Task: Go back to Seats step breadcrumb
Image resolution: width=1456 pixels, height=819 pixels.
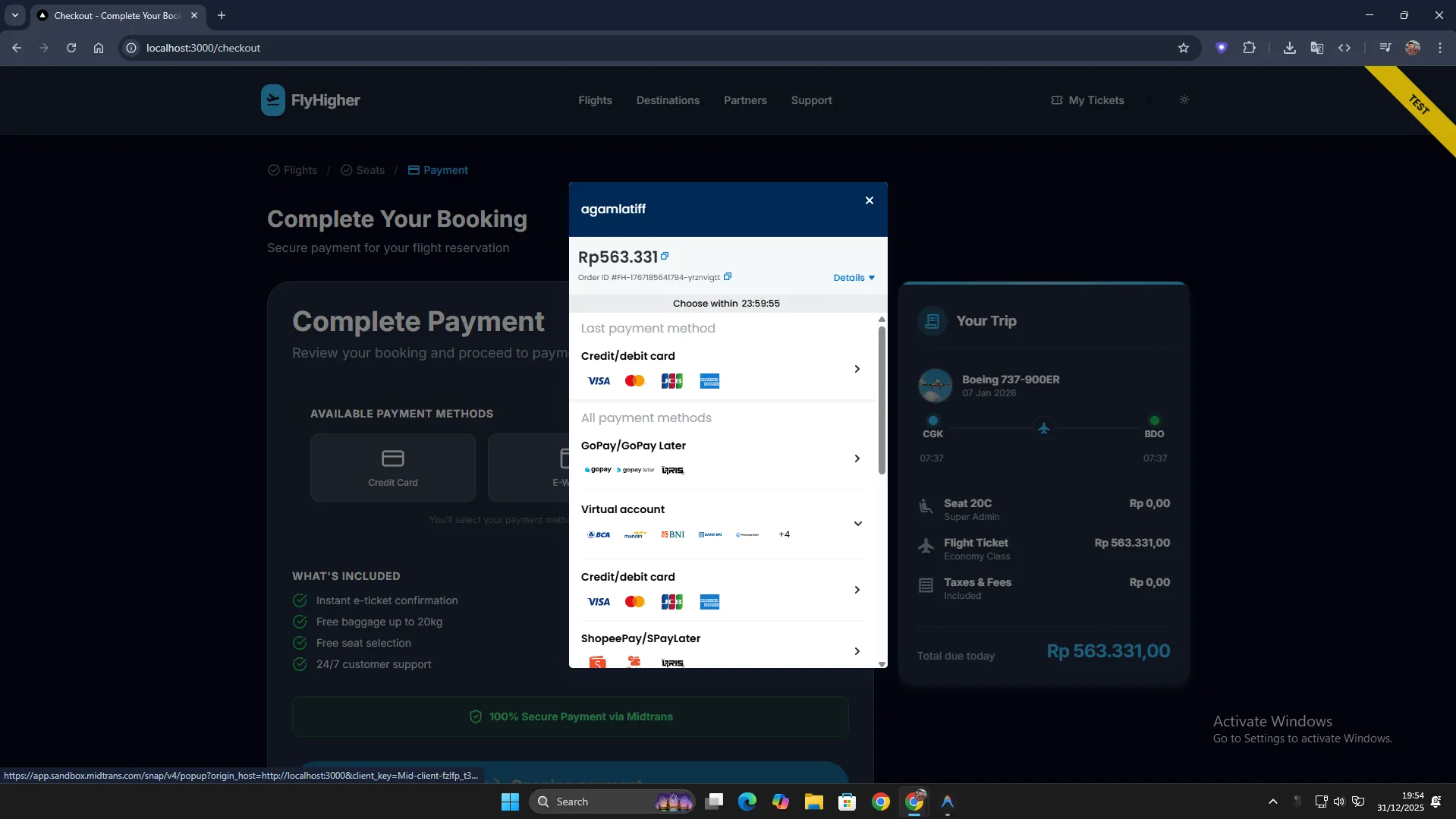Action: pyautogui.click(x=363, y=170)
